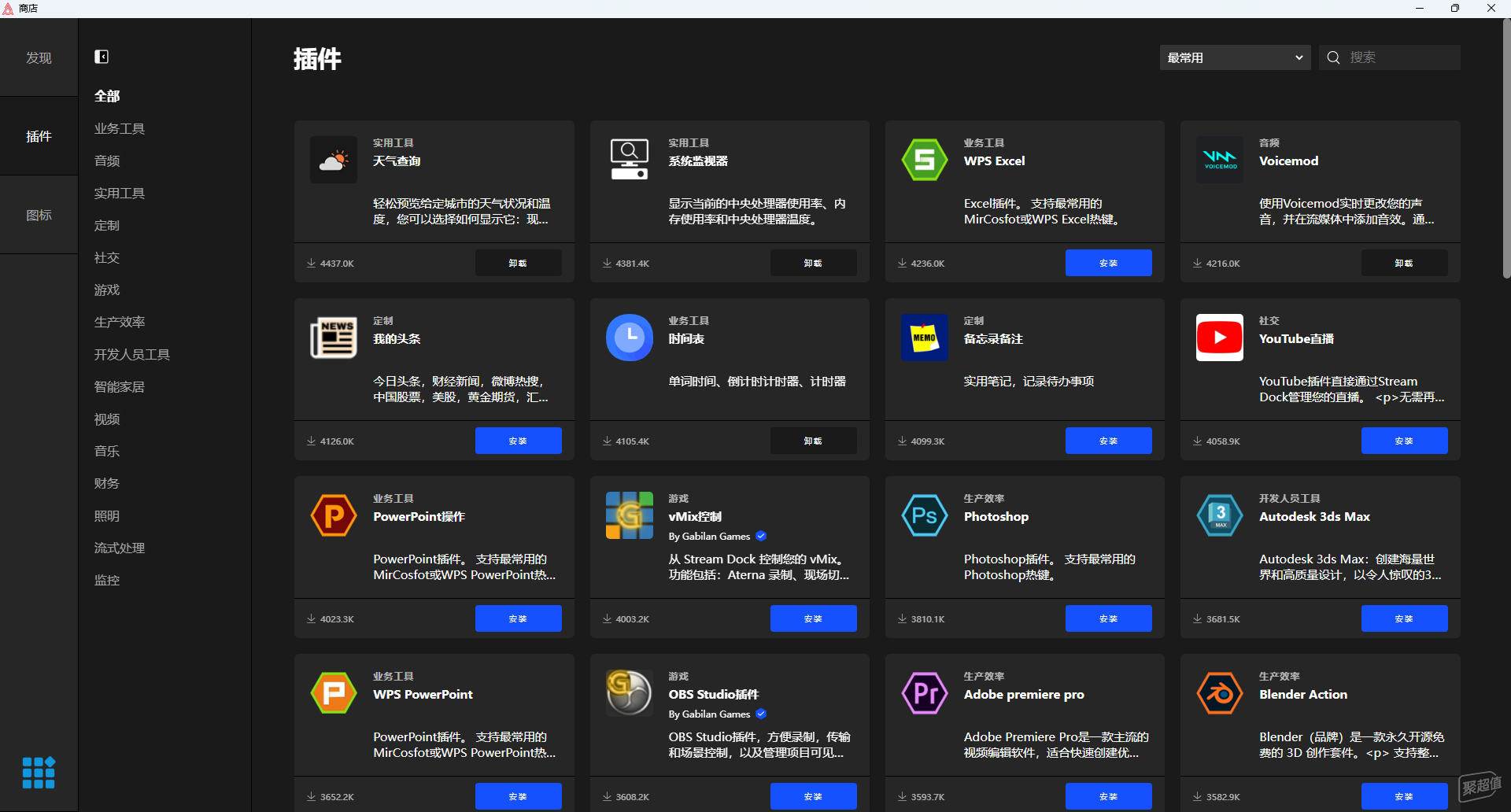
Task: Open the vMix控制 plugin icon
Action: 630,515
